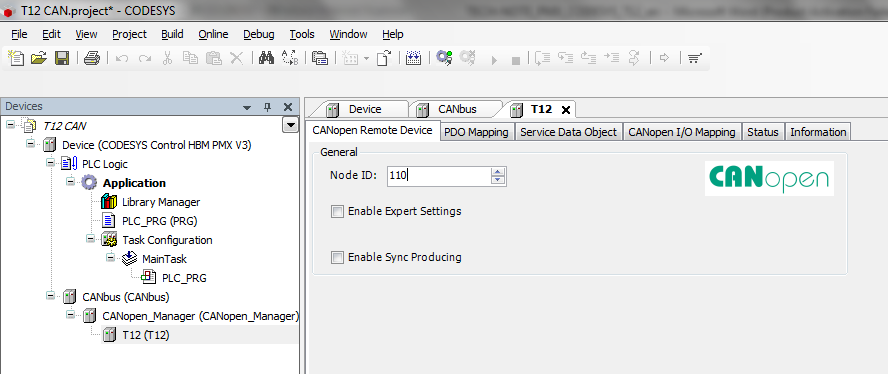Open the Devices panel dropdown arrow

click(x=291, y=125)
